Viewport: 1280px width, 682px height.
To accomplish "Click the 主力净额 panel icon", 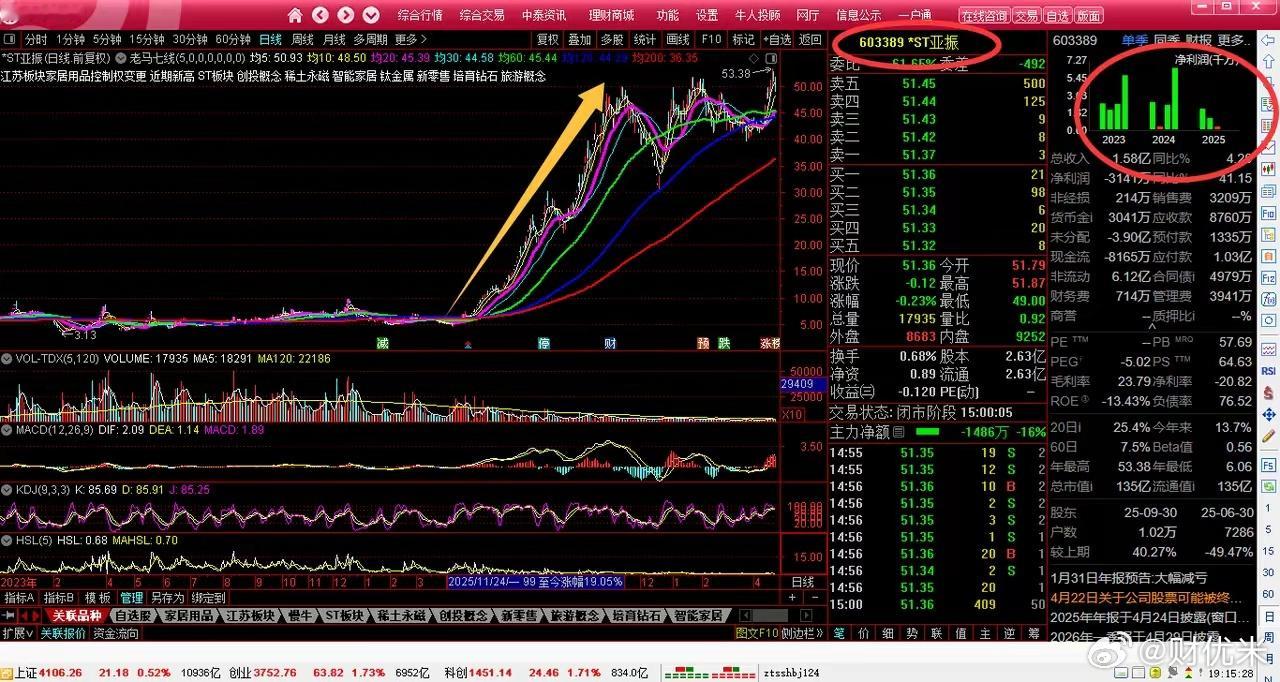I will (898, 432).
